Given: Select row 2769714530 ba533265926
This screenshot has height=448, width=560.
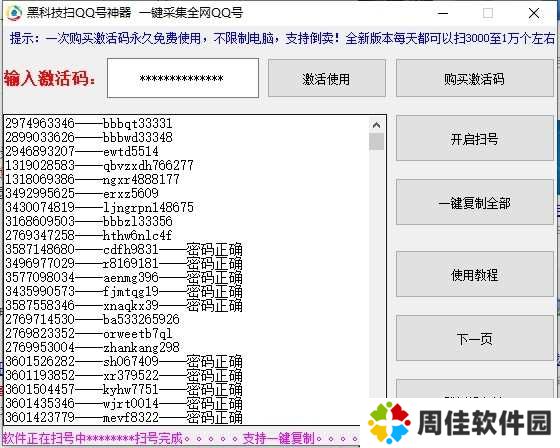Looking at the screenshot, I should [x=92, y=319].
